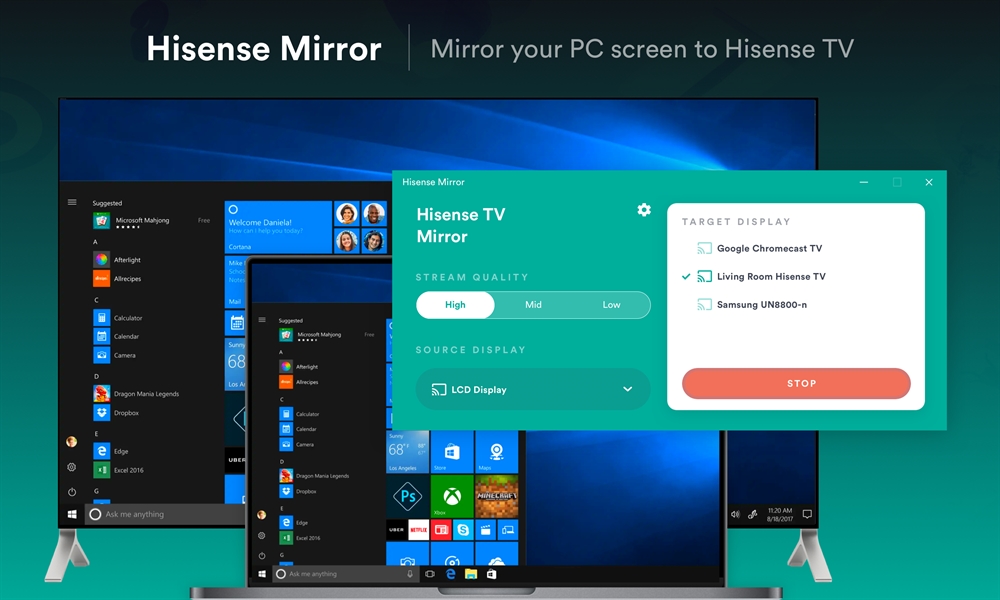
Task: Switch stream quality to Mid
Action: click(x=533, y=305)
